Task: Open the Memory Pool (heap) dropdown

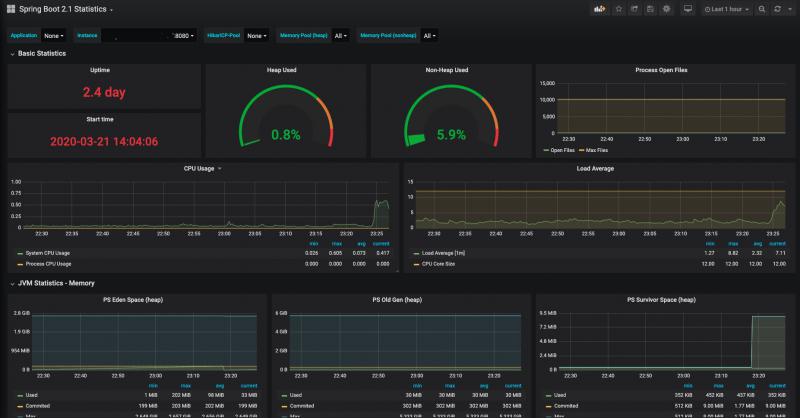Action: pos(341,35)
